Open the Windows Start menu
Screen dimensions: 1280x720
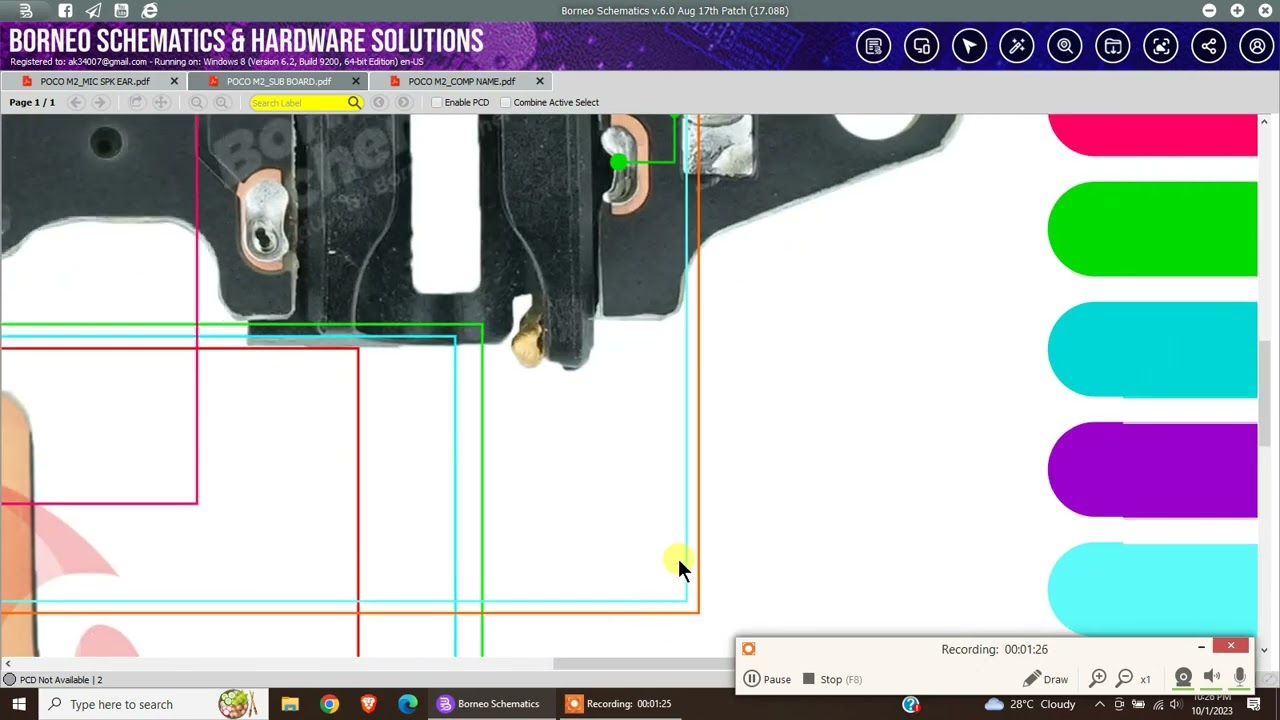[19, 704]
